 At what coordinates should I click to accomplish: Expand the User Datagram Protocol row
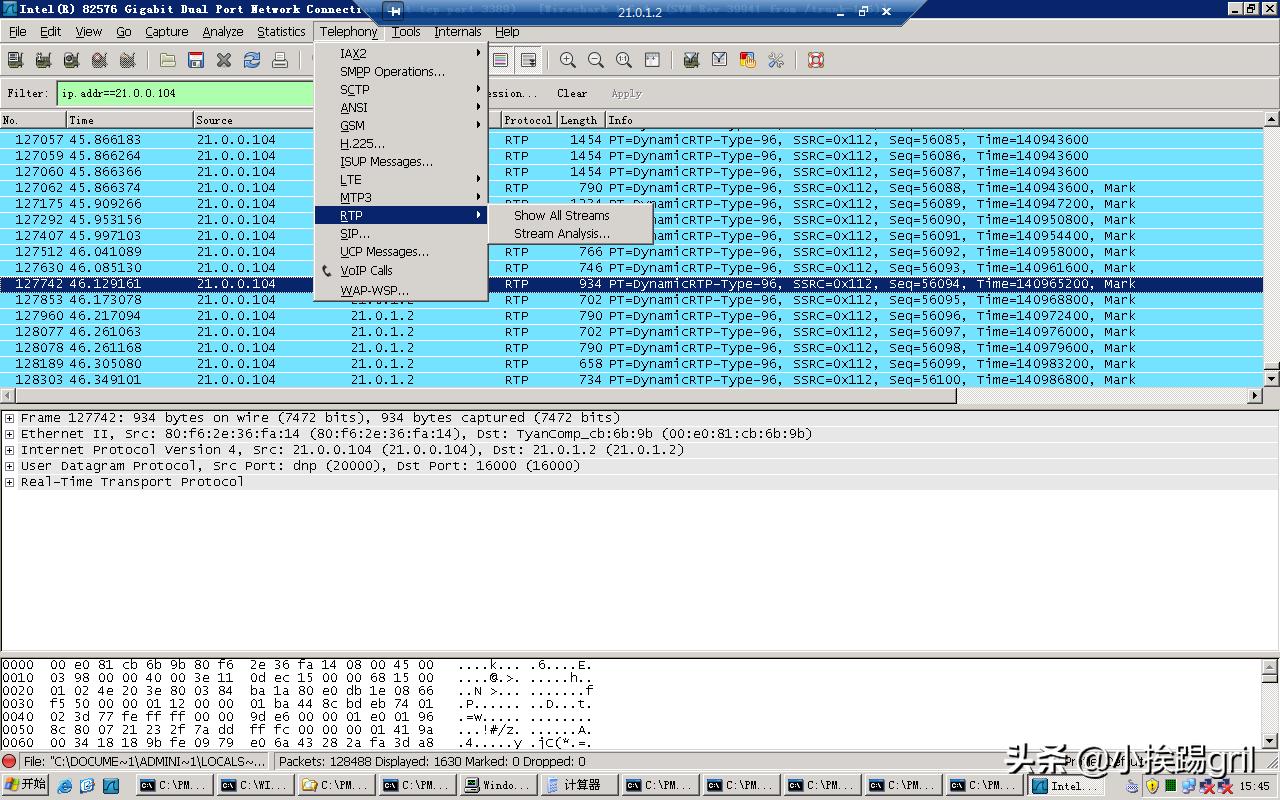10,466
